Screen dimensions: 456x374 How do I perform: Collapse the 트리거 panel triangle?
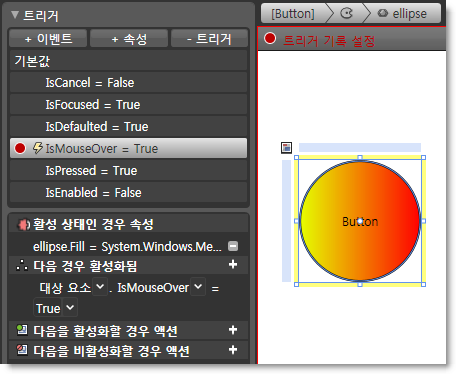pyautogui.click(x=15, y=15)
